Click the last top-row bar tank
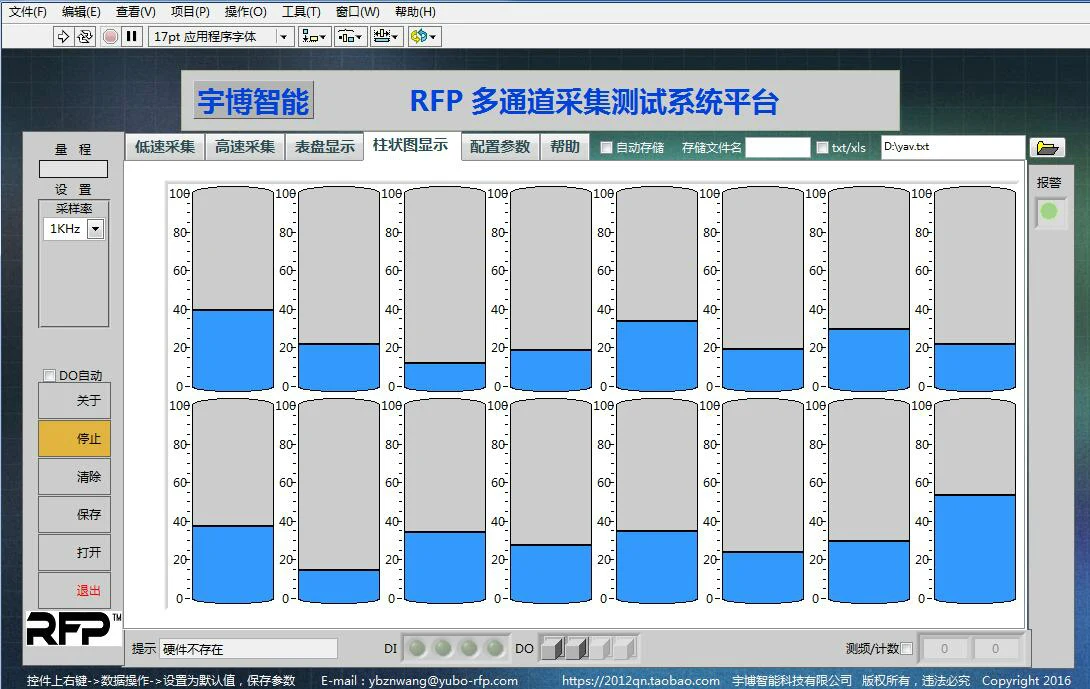The image size is (1090, 689). tap(975, 289)
